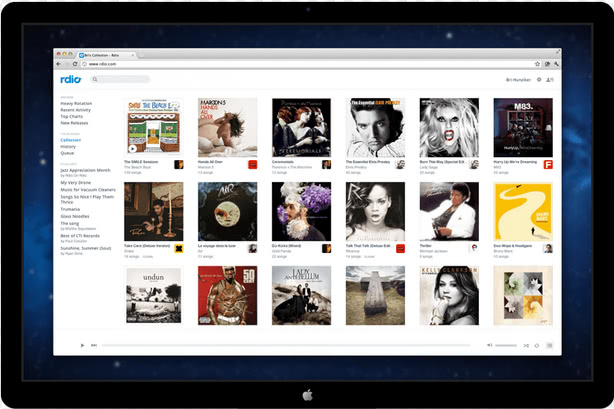Image resolution: width=614 pixels, height=409 pixels.
Task: Bookmark page with star icon
Action: point(537,64)
